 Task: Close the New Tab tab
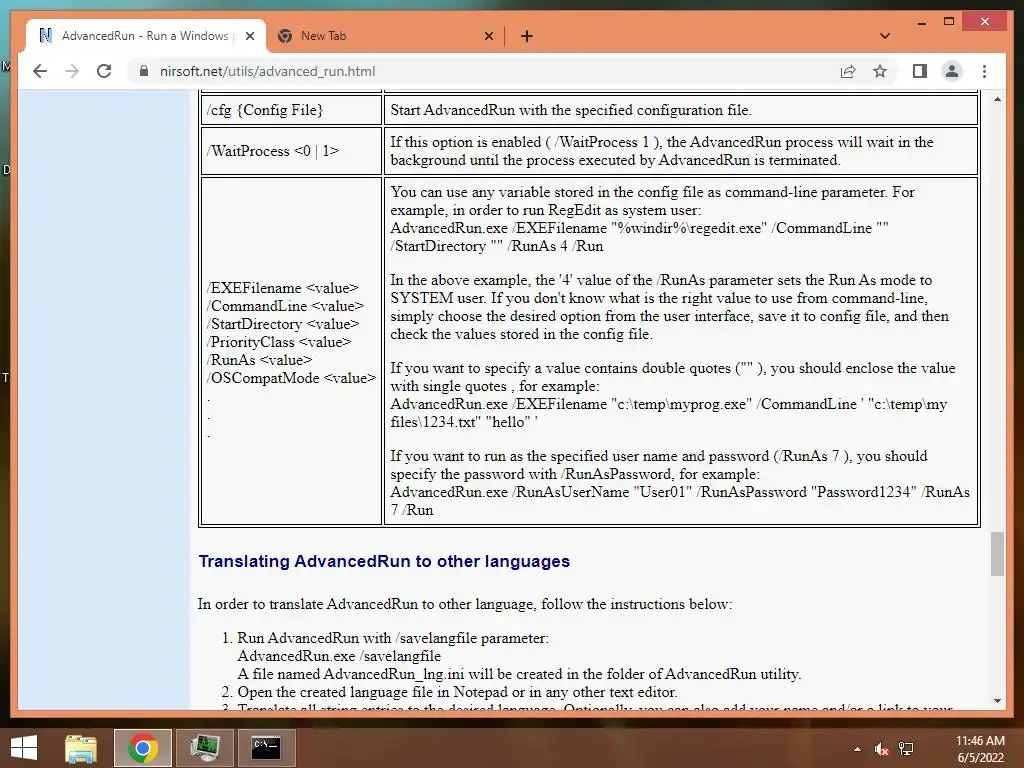point(488,36)
